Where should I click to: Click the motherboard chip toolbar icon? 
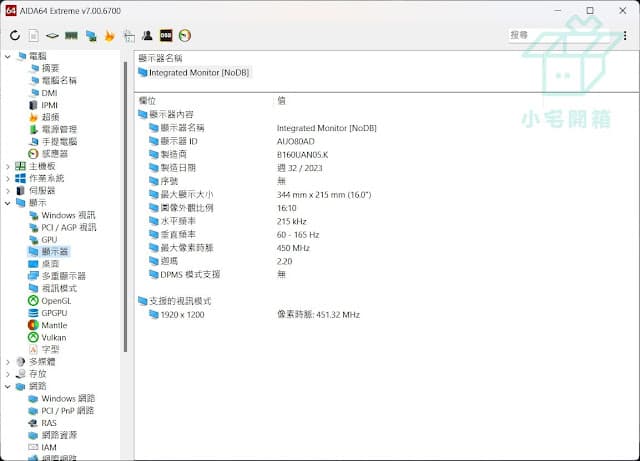[x=52, y=36]
